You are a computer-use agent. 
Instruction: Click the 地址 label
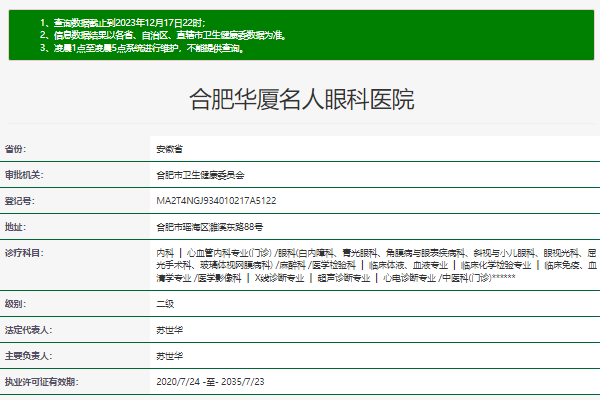[15, 227]
